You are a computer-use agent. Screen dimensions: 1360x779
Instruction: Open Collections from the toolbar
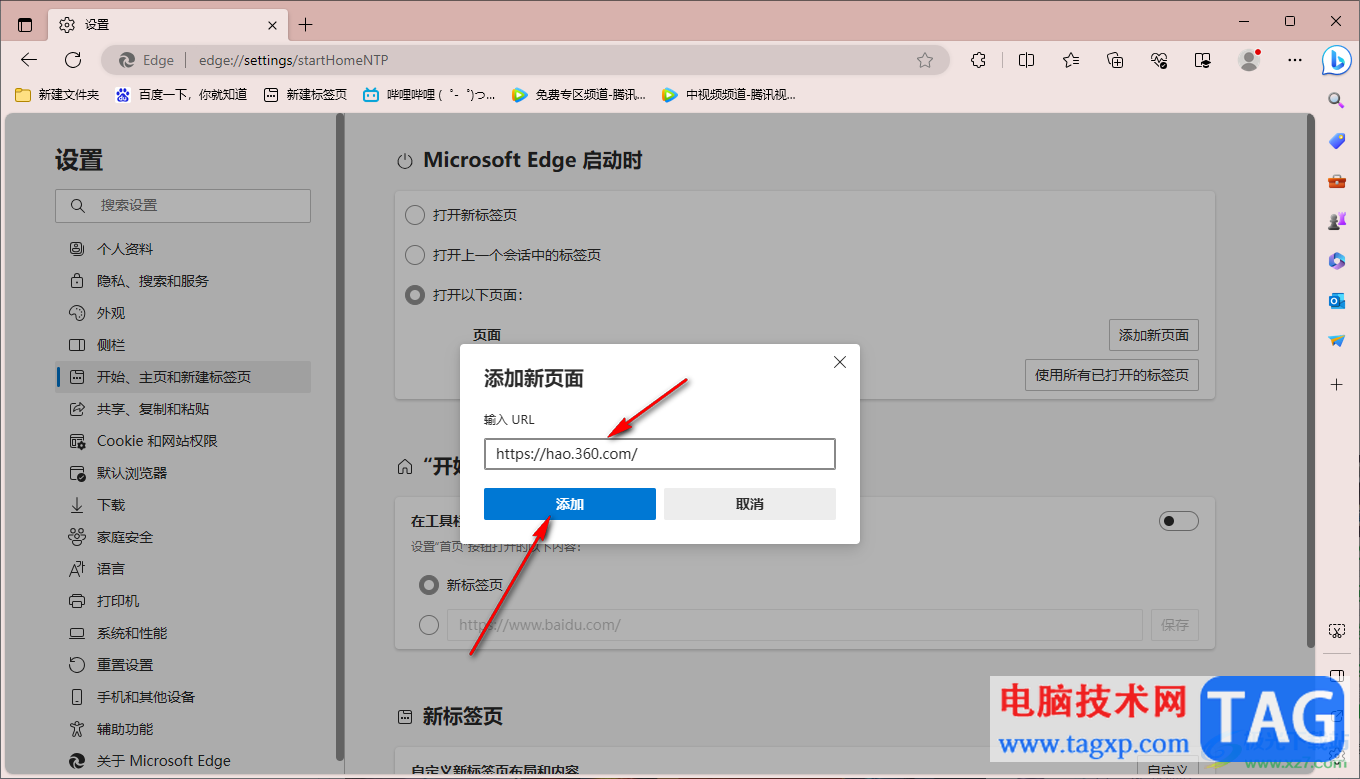click(x=1116, y=60)
